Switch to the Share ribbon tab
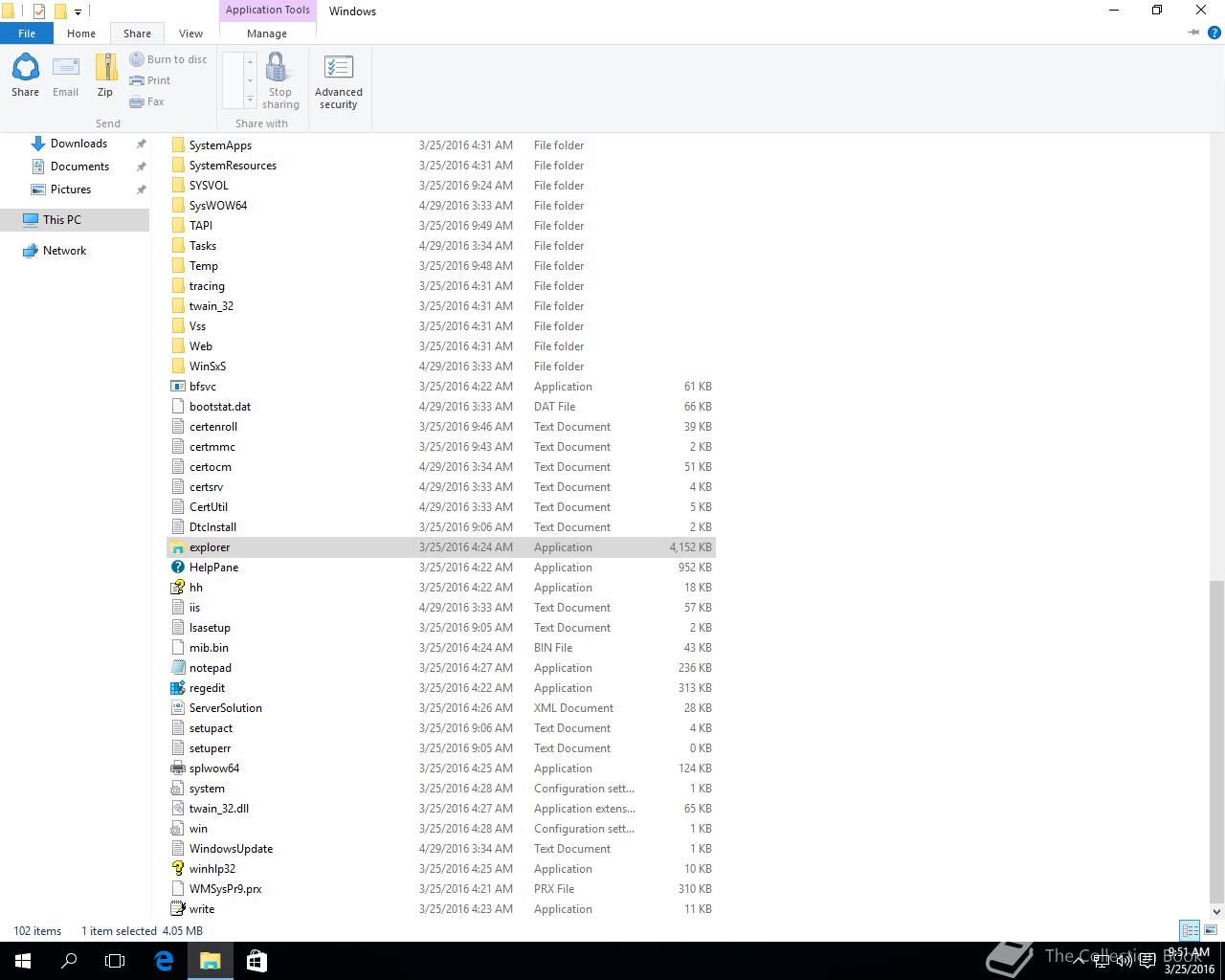 point(137,33)
